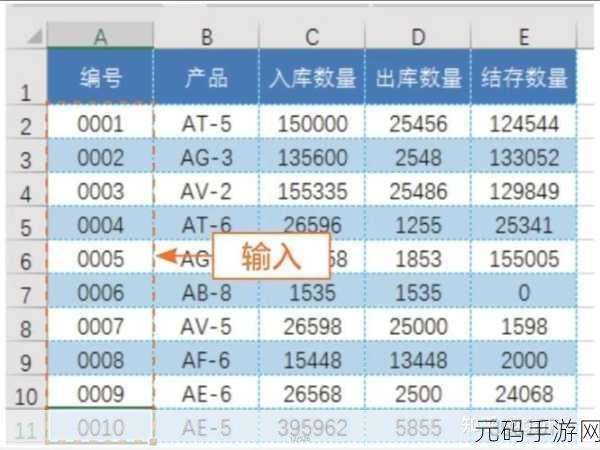This screenshot has width=600, height=450.
Task: Select cell containing 0003
Action: pos(100,189)
